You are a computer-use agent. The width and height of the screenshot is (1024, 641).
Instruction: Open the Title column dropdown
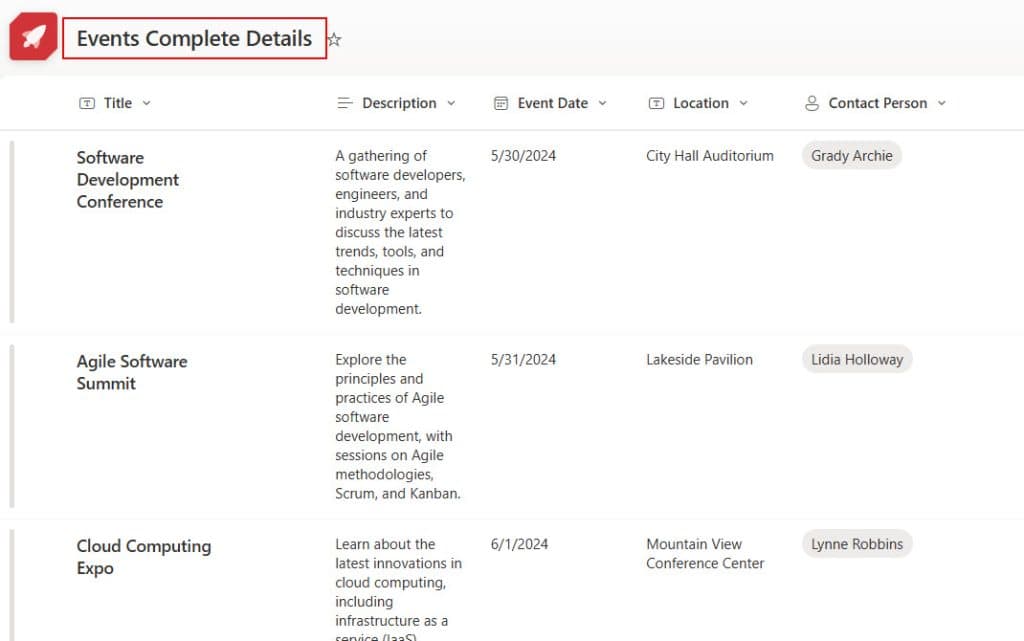145,102
